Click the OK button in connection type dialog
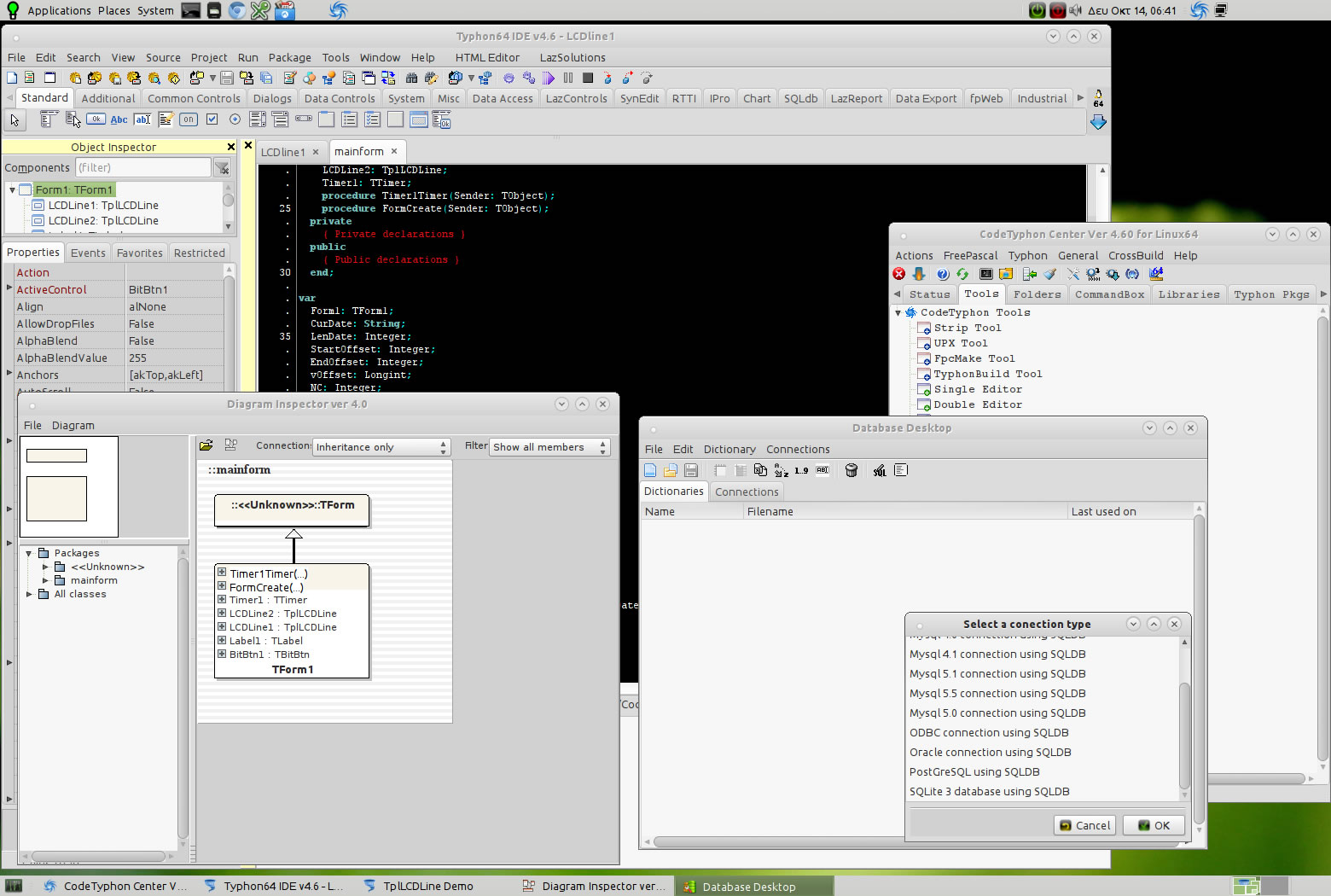The image size is (1331, 896). [1154, 825]
